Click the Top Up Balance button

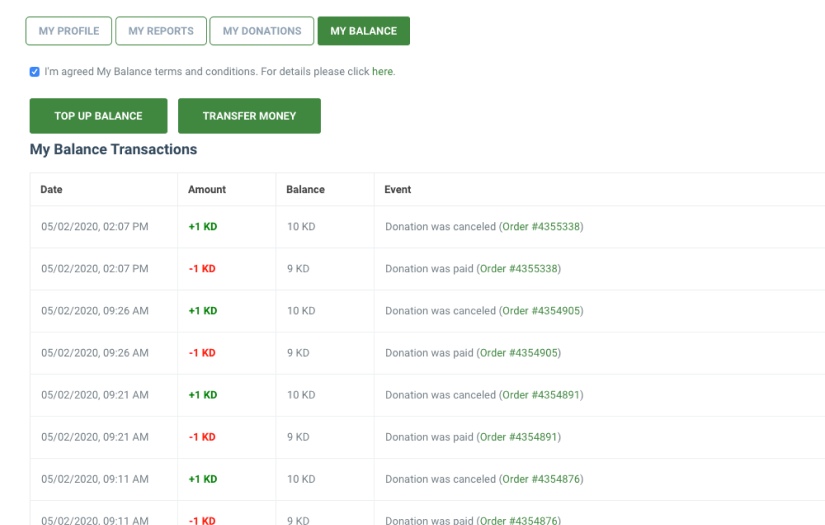98,116
